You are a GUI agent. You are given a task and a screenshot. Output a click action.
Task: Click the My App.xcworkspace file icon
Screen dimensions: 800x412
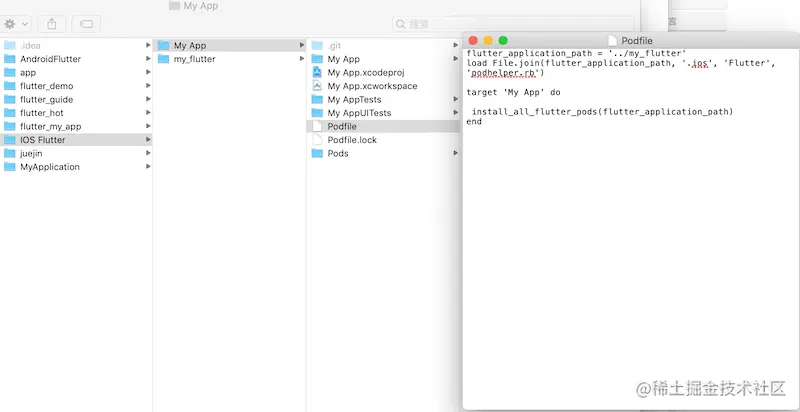[x=317, y=86]
